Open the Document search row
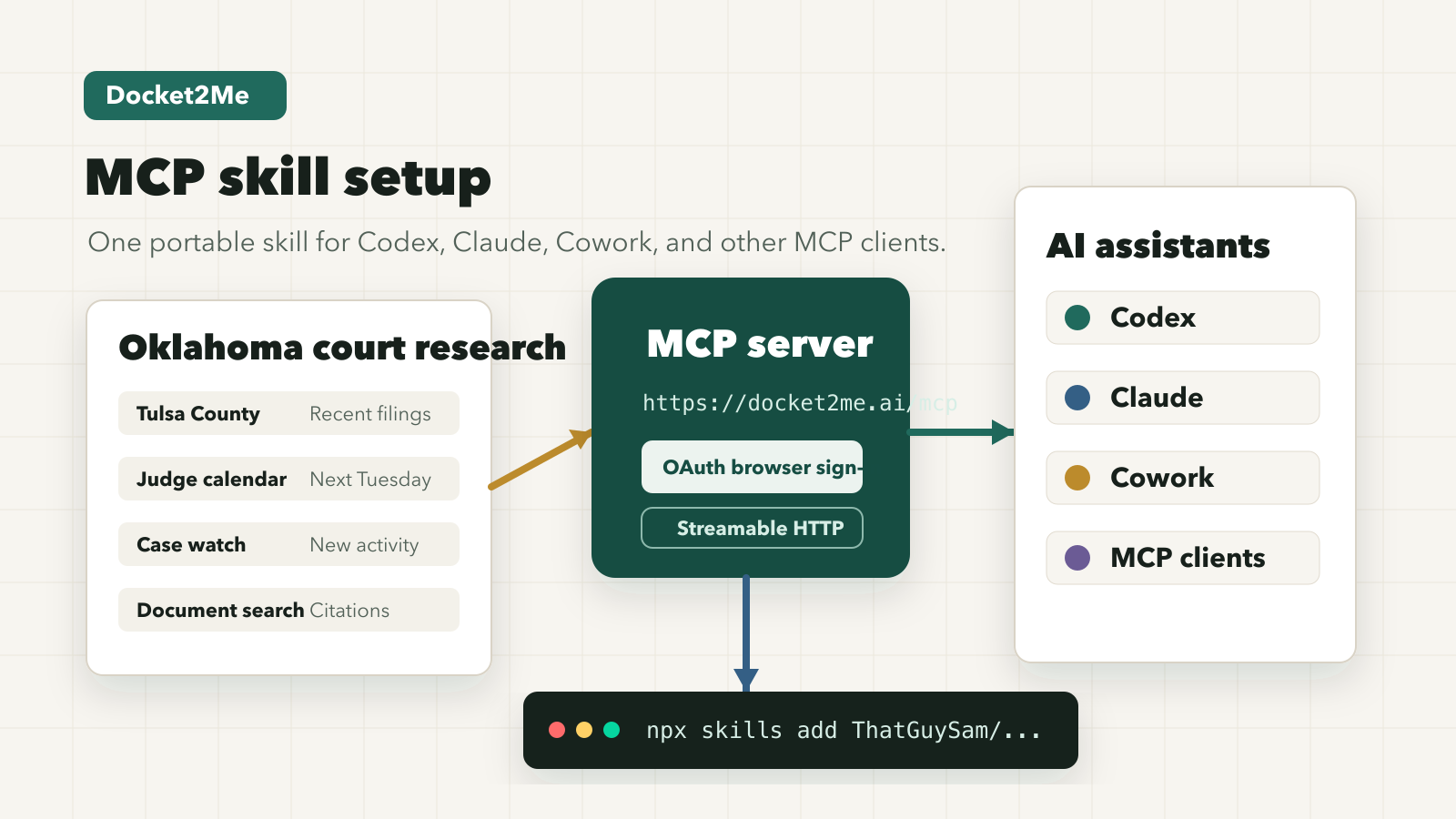Screen dimensions: 1456x819 pos(288,610)
